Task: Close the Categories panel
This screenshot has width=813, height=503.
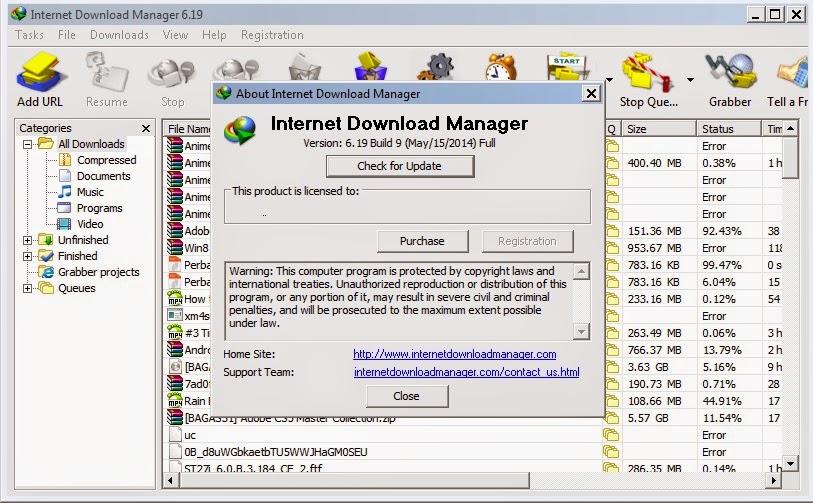Action: pos(146,128)
